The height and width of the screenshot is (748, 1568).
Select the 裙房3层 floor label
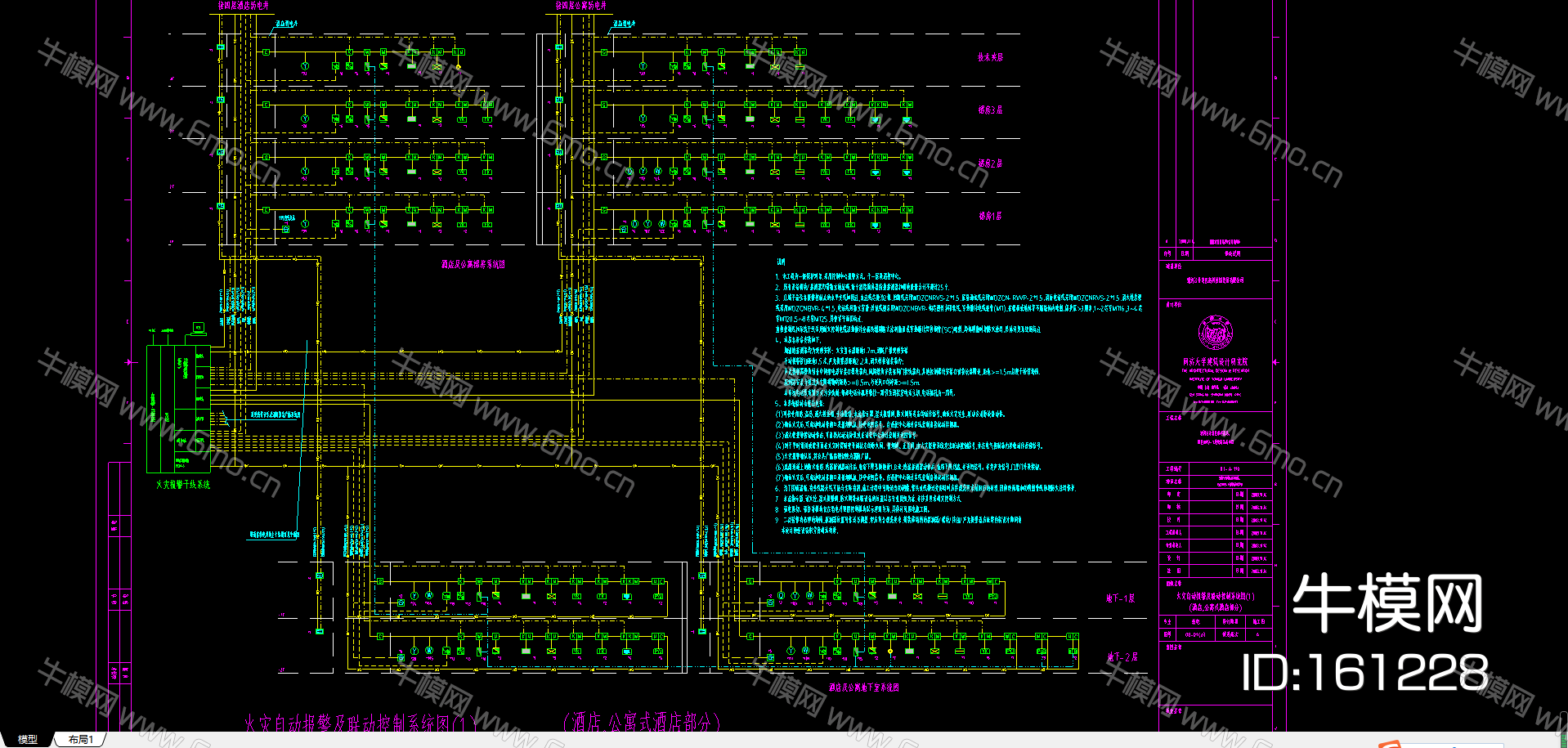click(990, 110)
